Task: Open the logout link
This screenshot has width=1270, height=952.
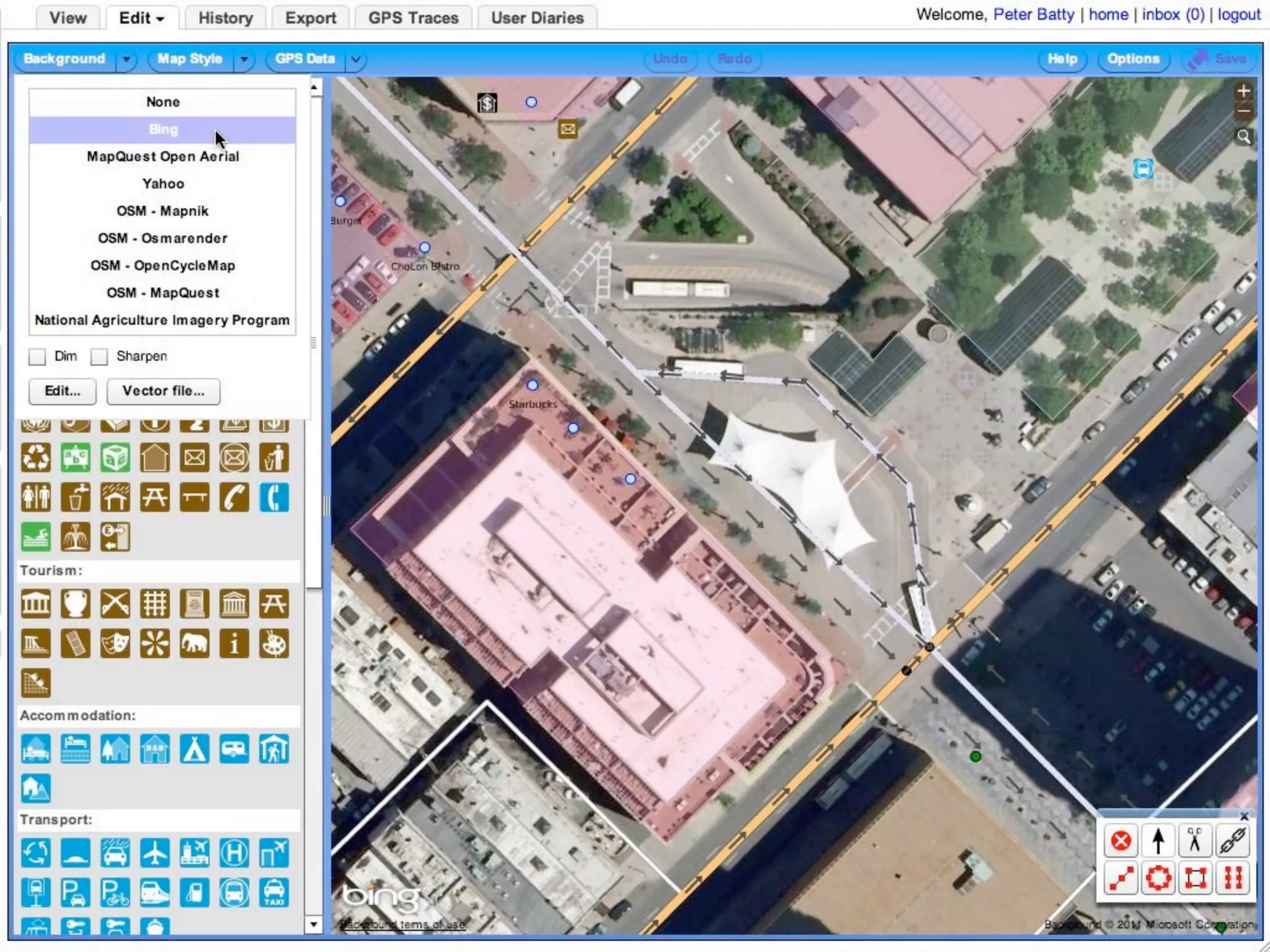Action: [x=1238, y=14]
